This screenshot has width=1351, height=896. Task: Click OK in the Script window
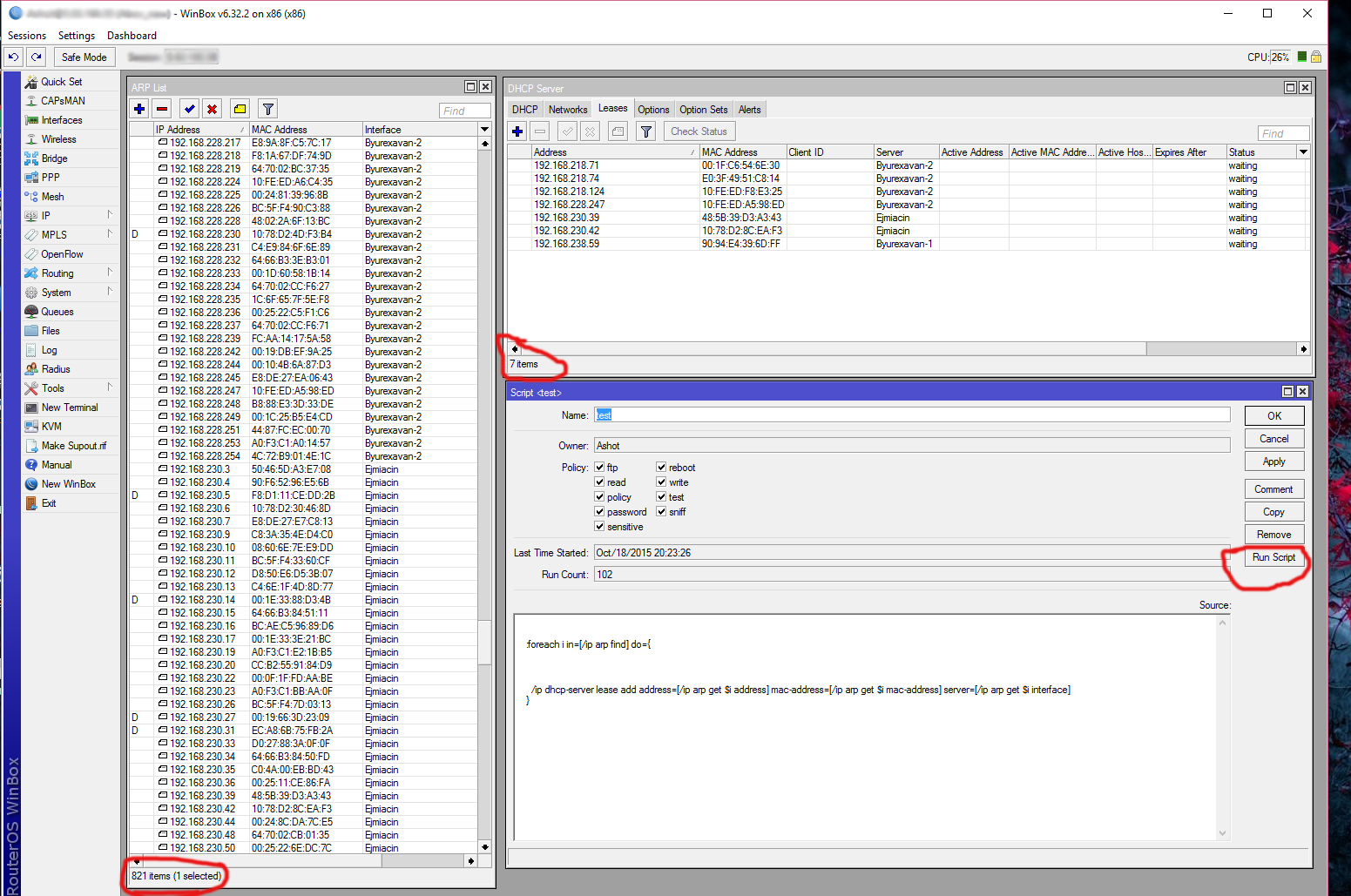(1273, 416)
